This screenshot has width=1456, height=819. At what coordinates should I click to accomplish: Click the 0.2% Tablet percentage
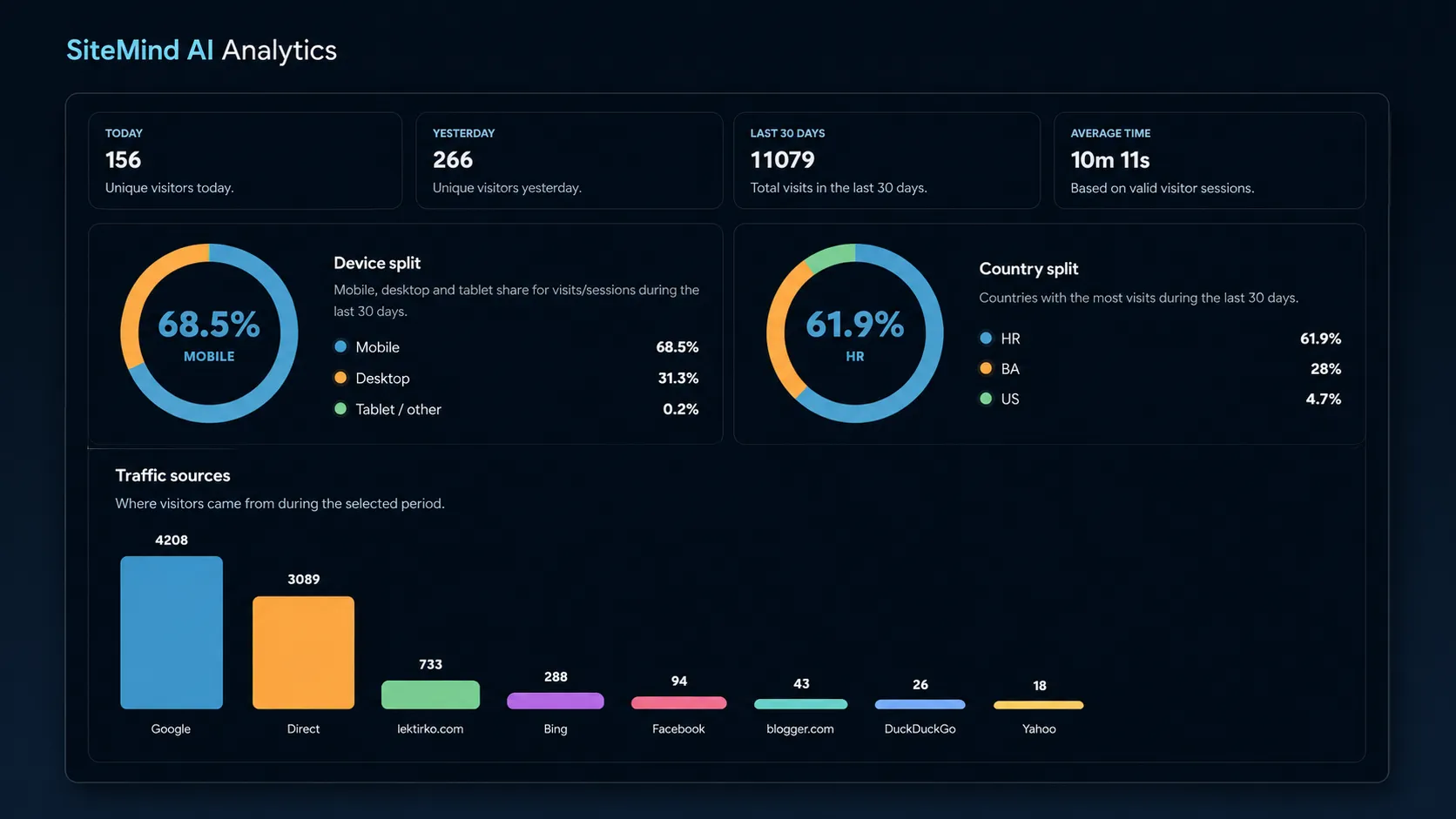[x=680, y=409]
